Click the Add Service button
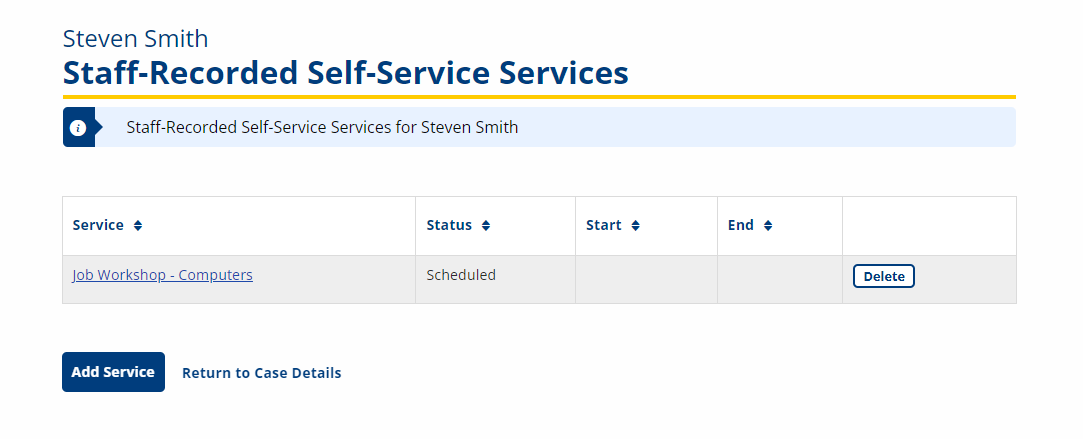Image resolution: width=1083 pixels, height=439 pixels. [x=113, y=372]
